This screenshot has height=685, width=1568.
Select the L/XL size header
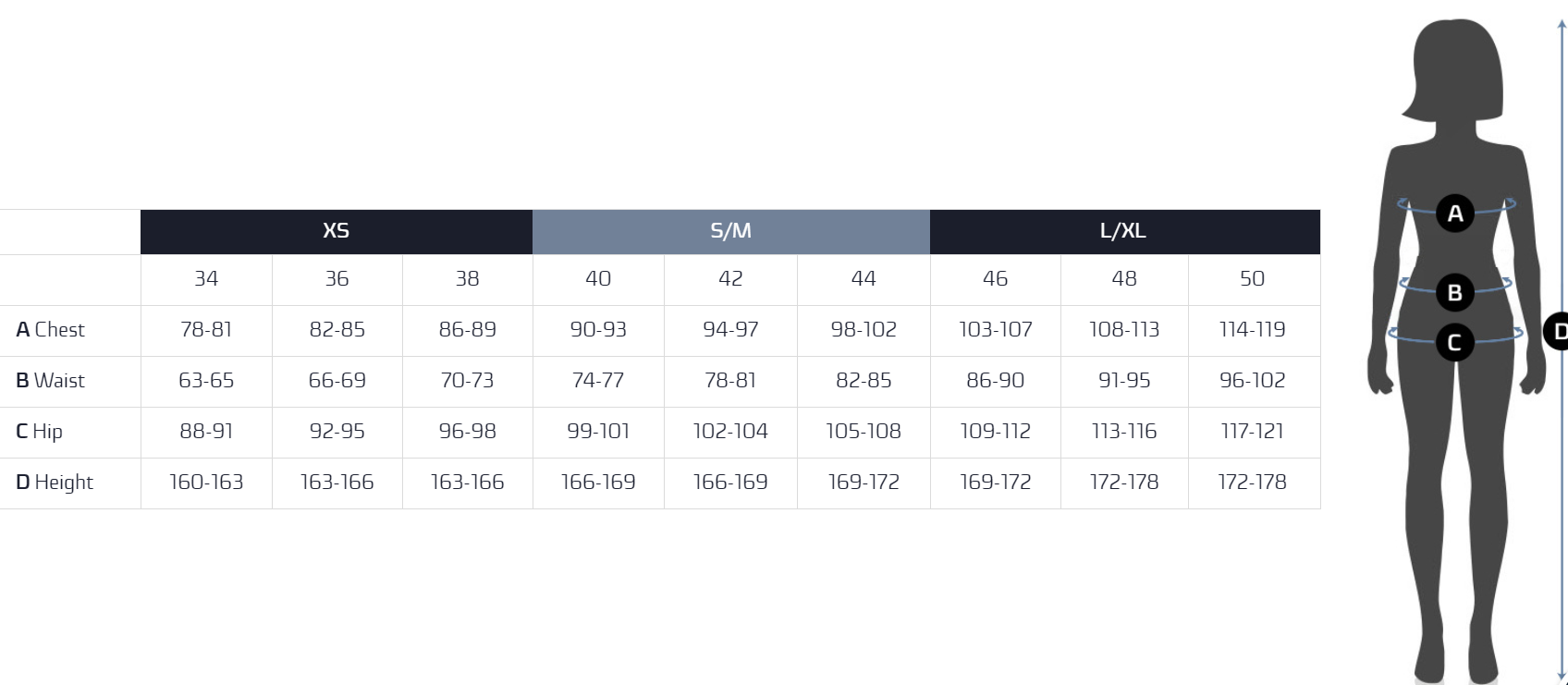coord(1123,231)
